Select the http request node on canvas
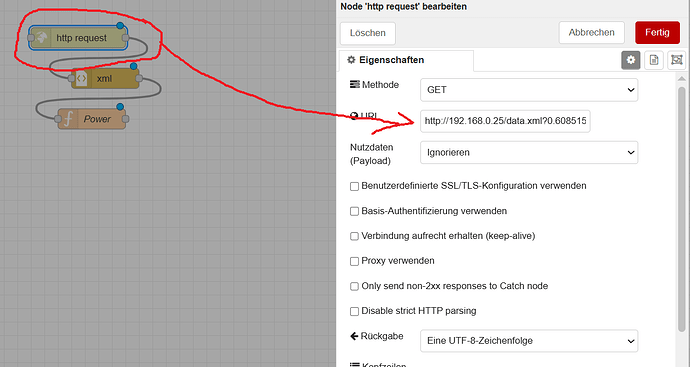The height and width of the screenshot is (367, 690). click(x=78, y=38)
